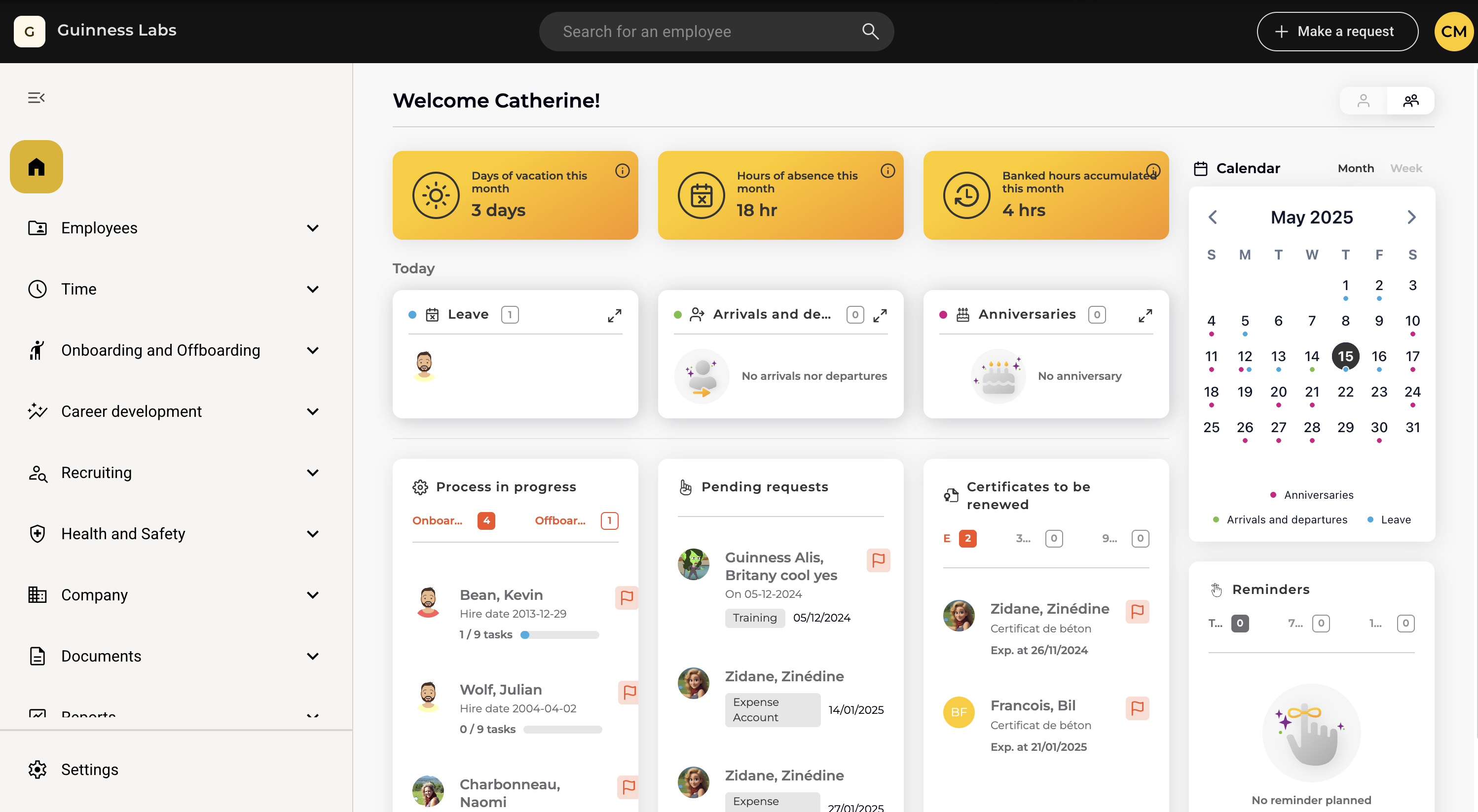Image resolution: width=1478 pixels, height=812 pixels.
Task: Open the employee search field magnifier
Action: coord(870,31)
